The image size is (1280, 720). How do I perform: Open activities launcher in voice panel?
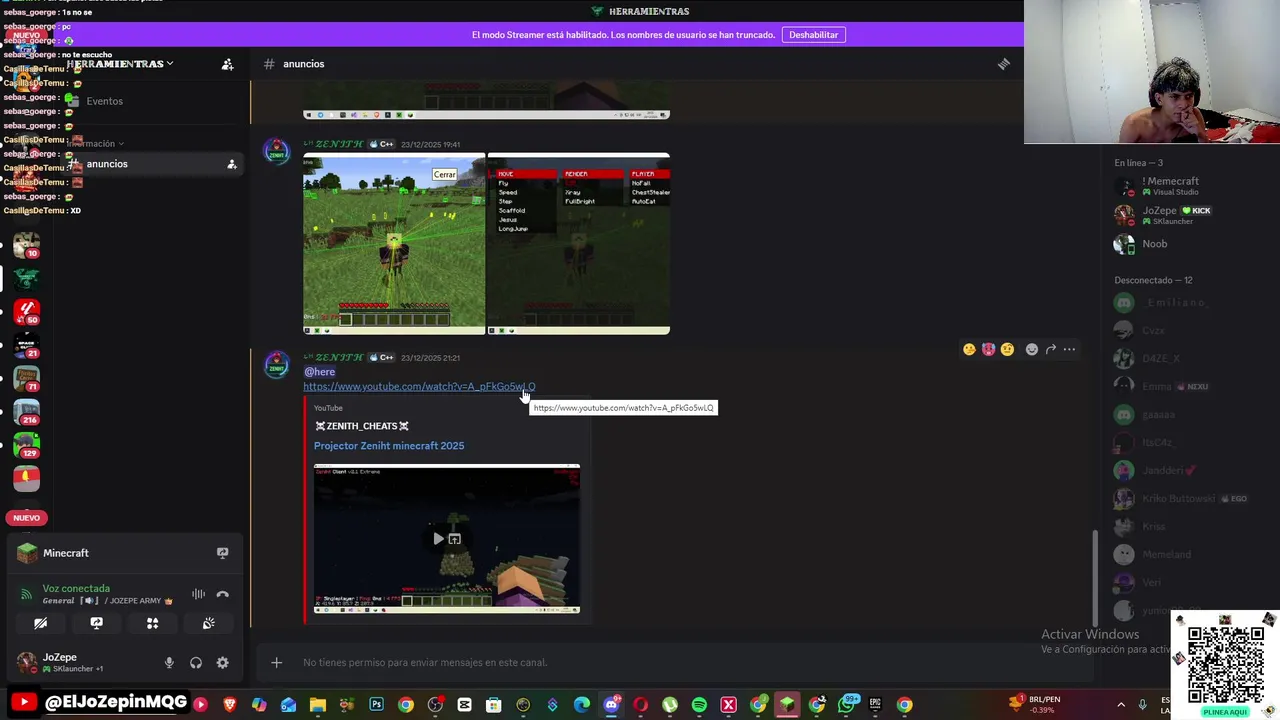pyautogui.click(x=153, y=623)
